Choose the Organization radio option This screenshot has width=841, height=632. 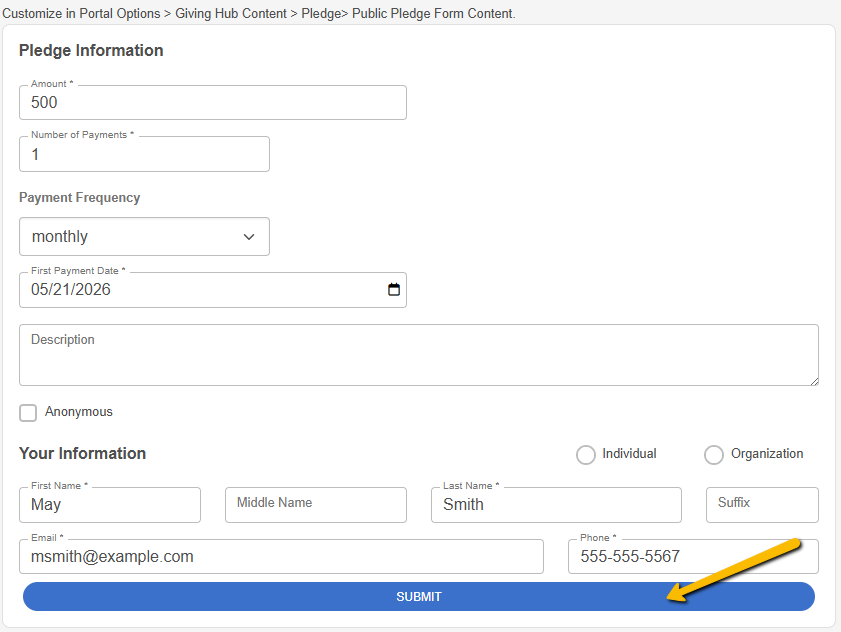pos(714,454)
